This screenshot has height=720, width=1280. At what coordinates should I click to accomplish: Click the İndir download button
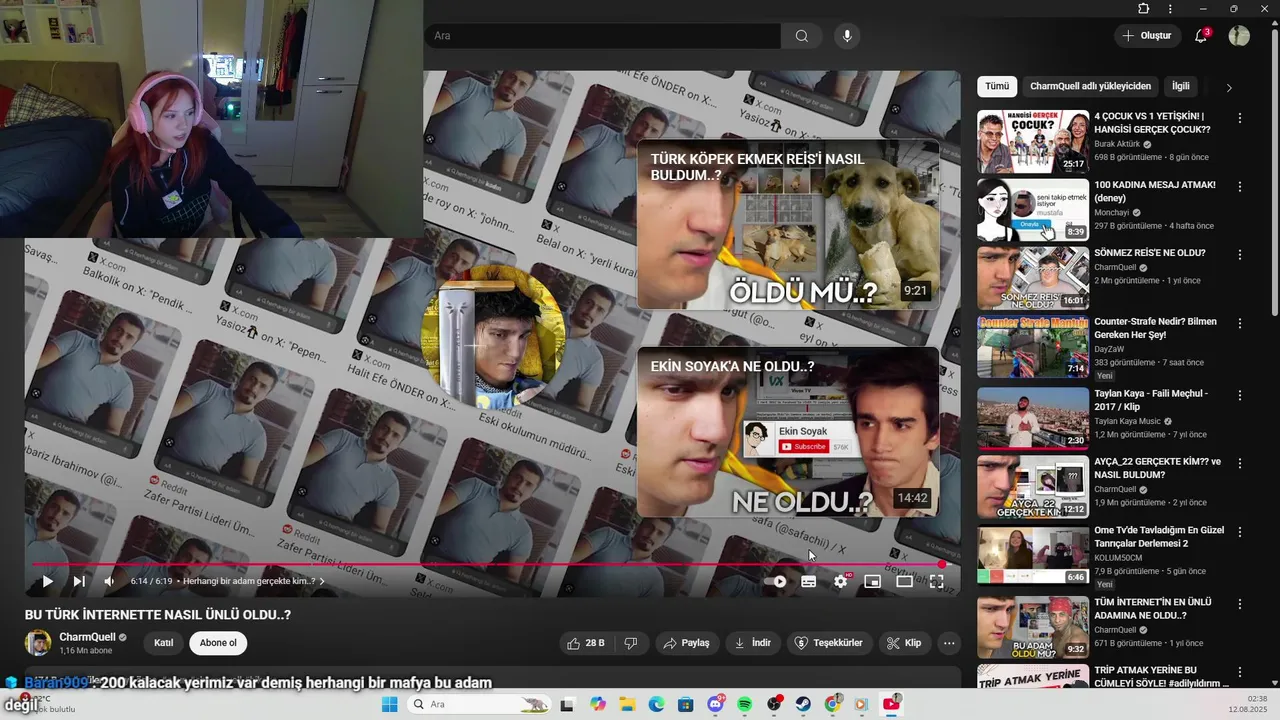[752, 643]
